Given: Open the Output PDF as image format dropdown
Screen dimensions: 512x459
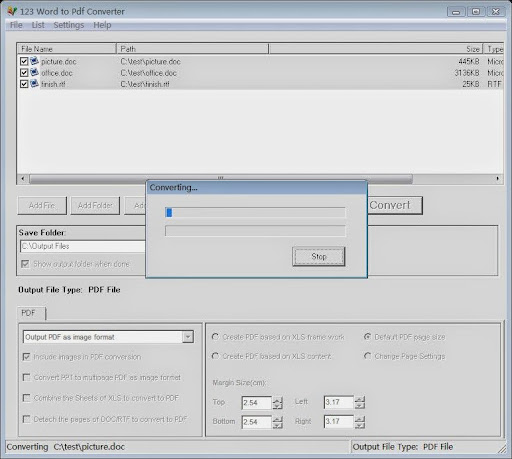Looking at the screenshot, I should coord(188,337).
